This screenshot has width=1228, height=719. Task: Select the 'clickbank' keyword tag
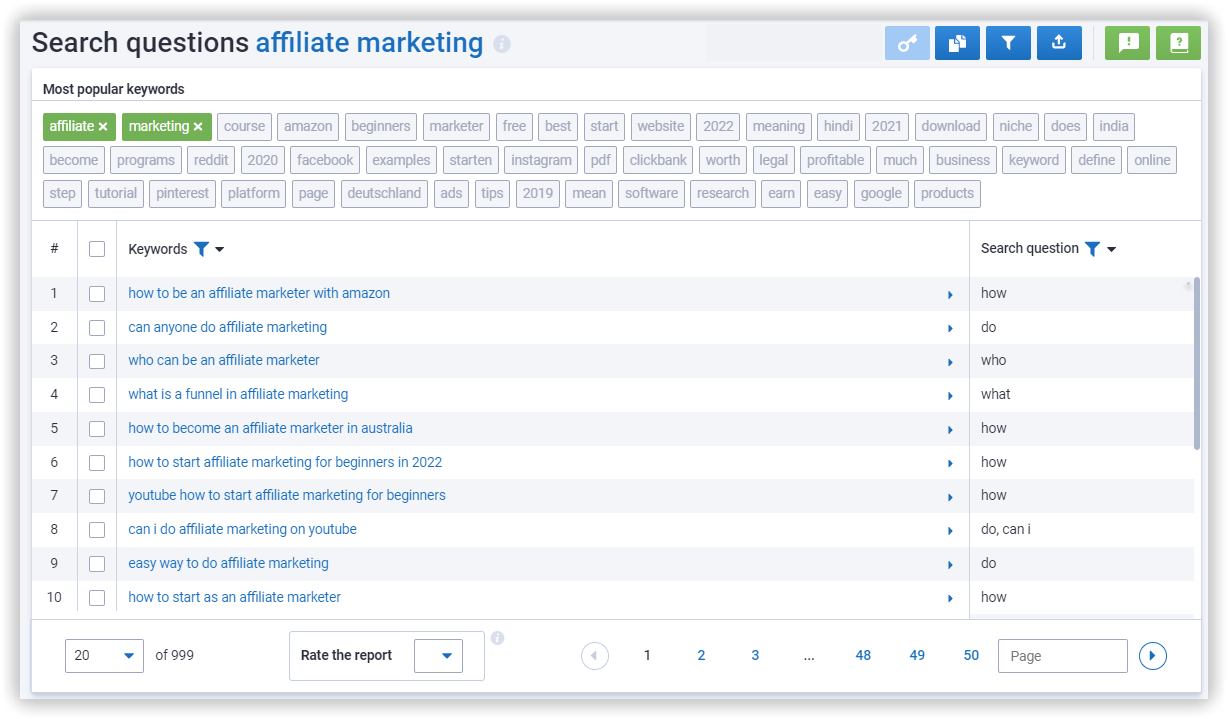[658, 160]
